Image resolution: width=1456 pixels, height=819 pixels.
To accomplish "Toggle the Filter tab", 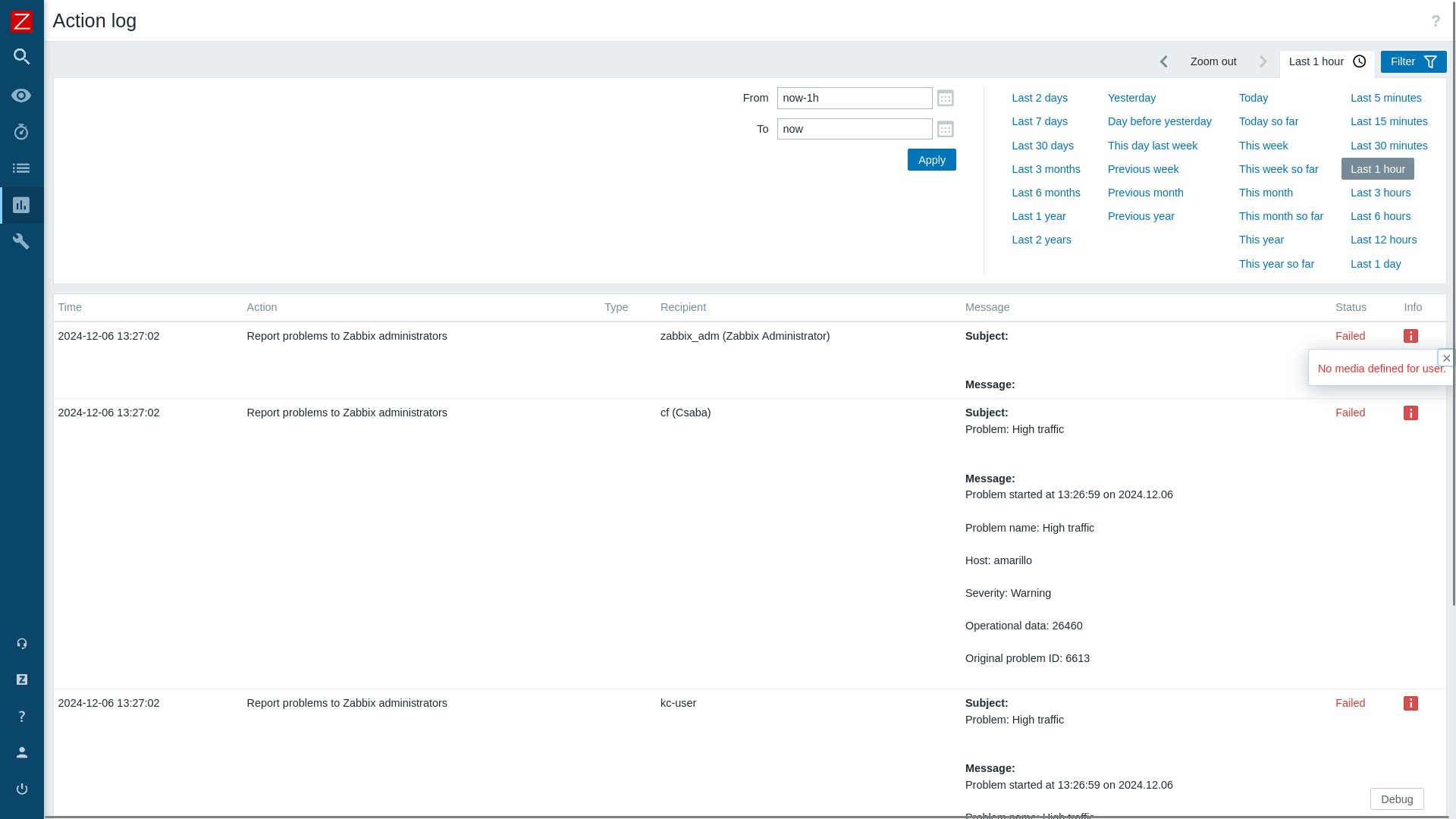I will pos(1413,61).
